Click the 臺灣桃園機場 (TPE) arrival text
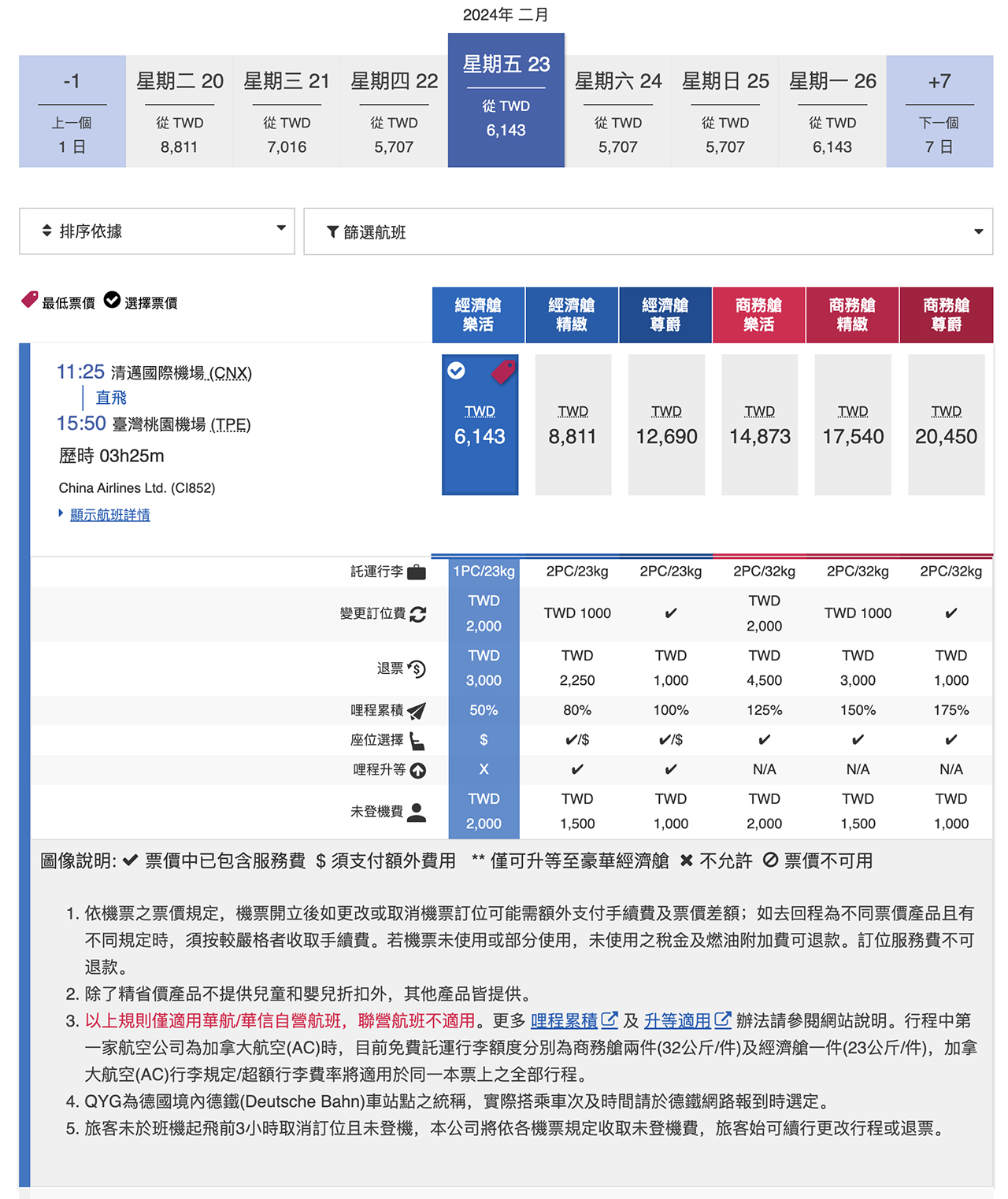 (x=181, y=425)
